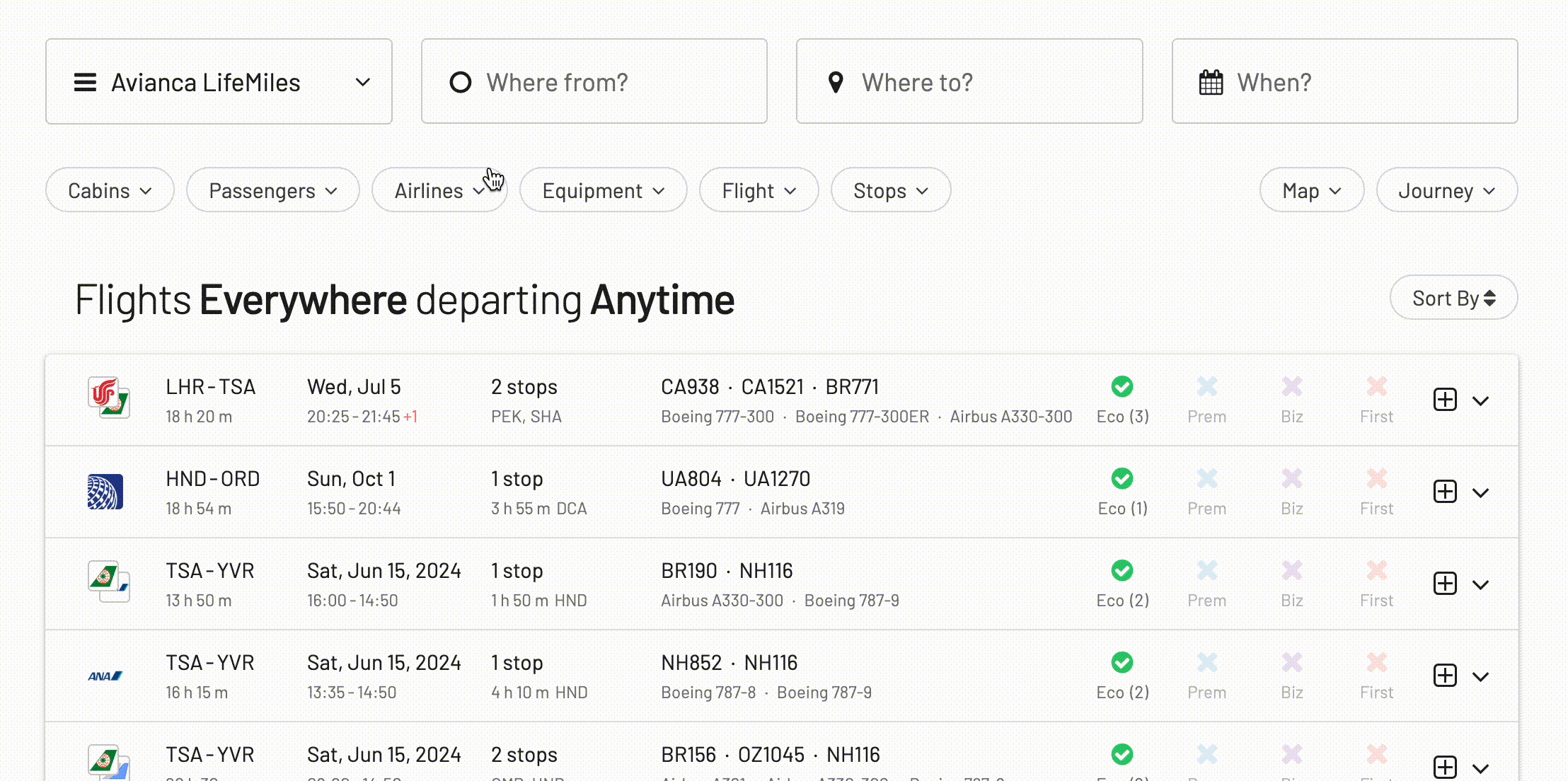Open the Cabins filter dropdown

click(x=110, y=190)
